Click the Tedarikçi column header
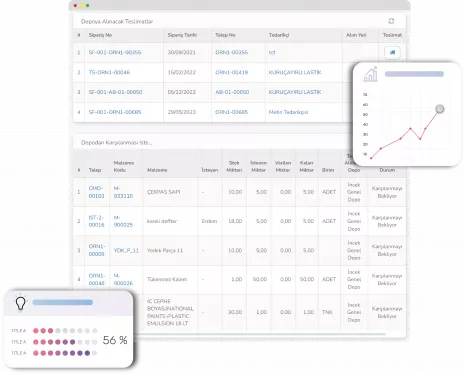 [x=279, y=35]
